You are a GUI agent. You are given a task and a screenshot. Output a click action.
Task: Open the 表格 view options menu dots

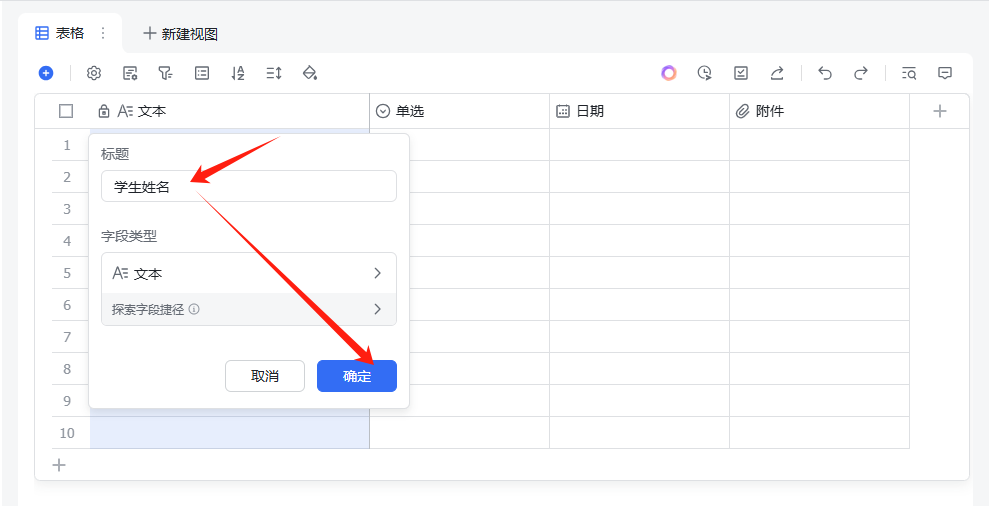point(102,33)
